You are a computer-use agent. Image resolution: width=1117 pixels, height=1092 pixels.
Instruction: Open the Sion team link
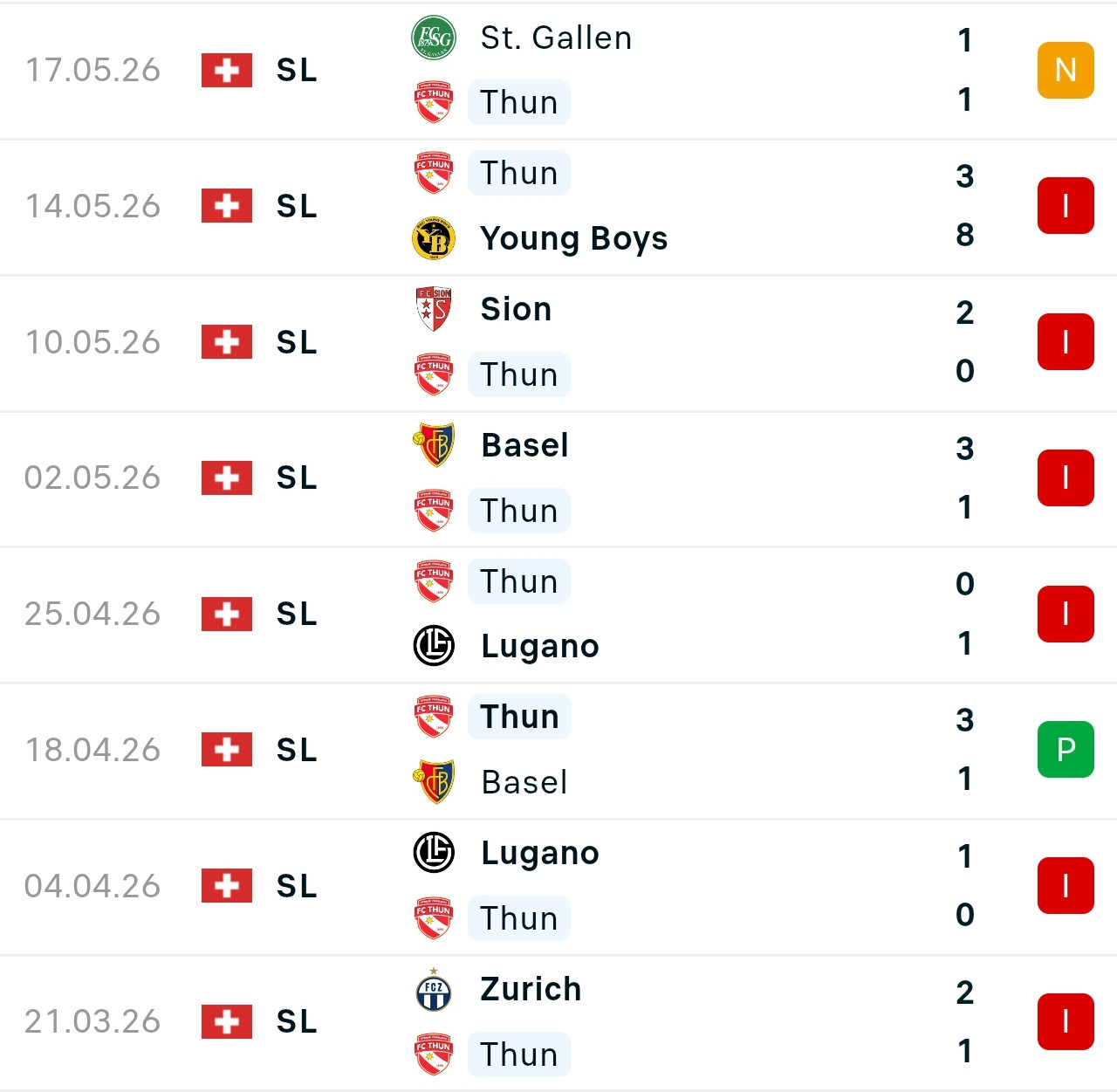click(x=516, y=309)
